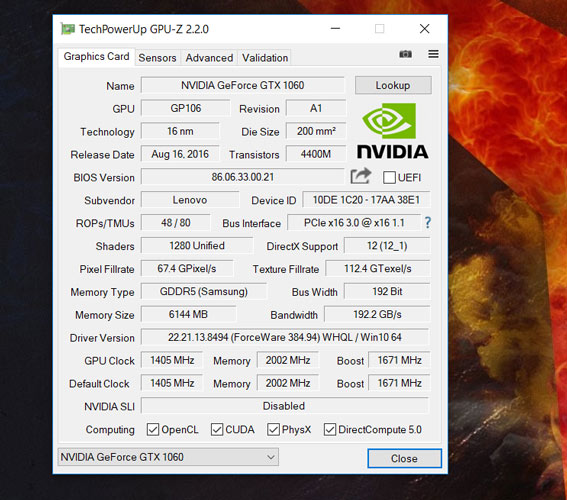Image resolution: width=567 pixels, height=500 pixels.
Task: Toggle the PhysX checkbox
Action: click(273, 430)
